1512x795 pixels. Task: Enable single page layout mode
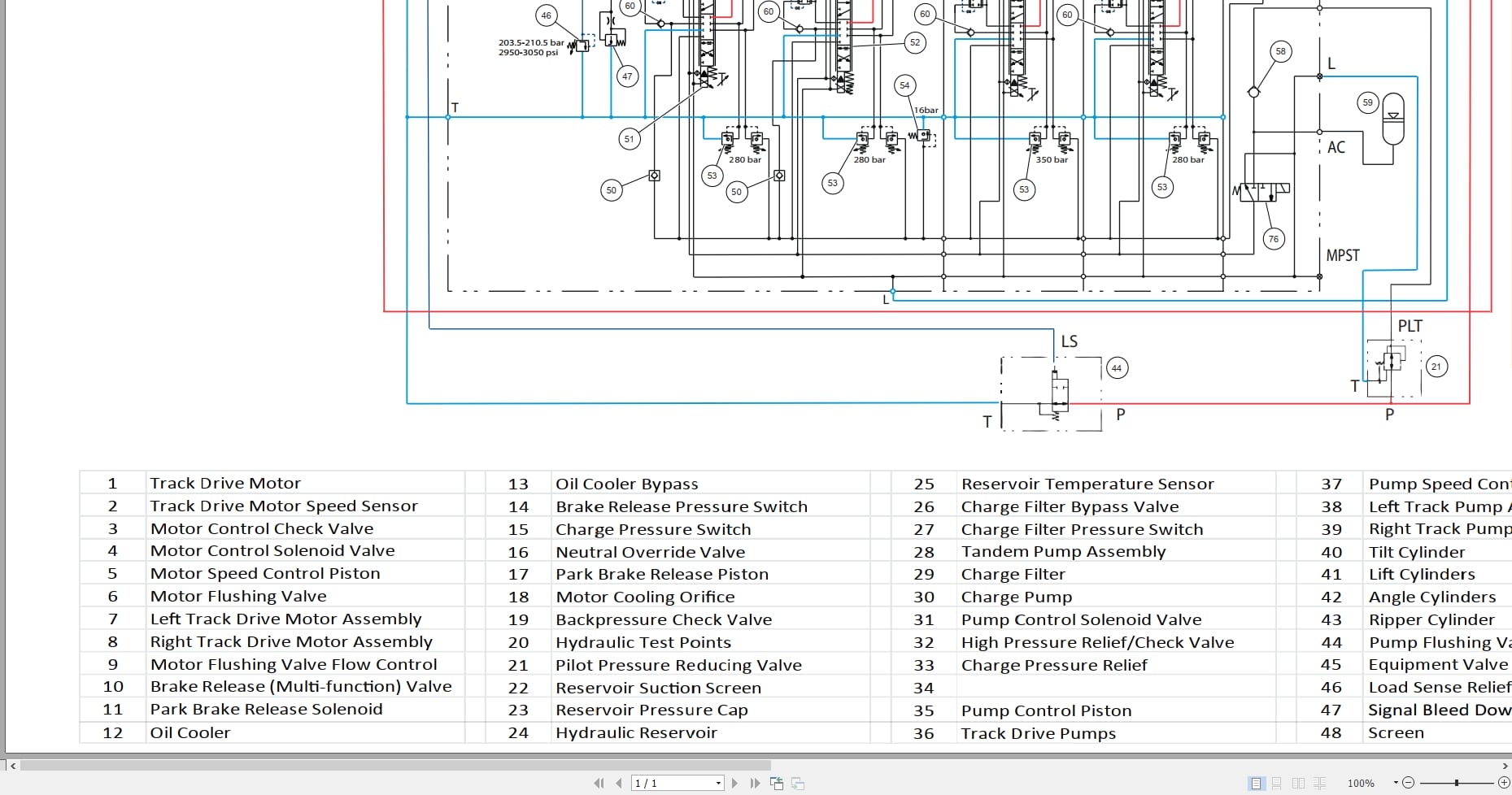pos(1257,783)
